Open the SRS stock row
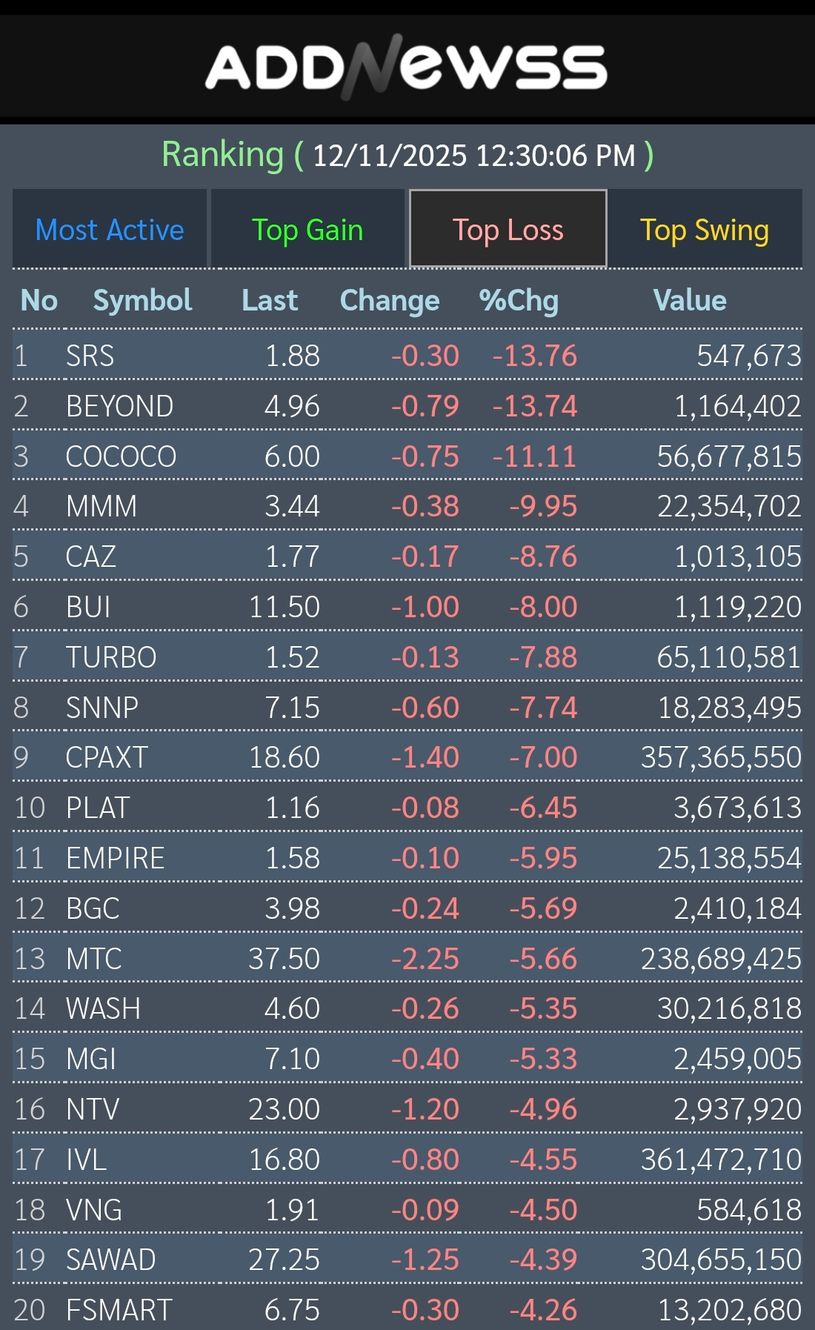 [x=90, y=356]
